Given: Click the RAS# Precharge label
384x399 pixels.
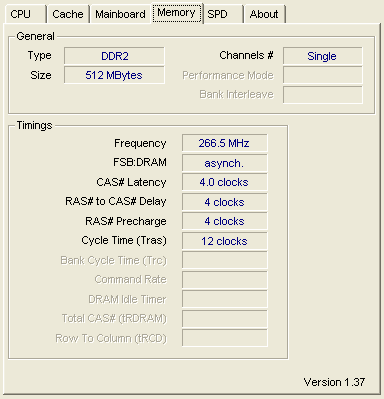Looking at the screenshot, I should point(126,221).
